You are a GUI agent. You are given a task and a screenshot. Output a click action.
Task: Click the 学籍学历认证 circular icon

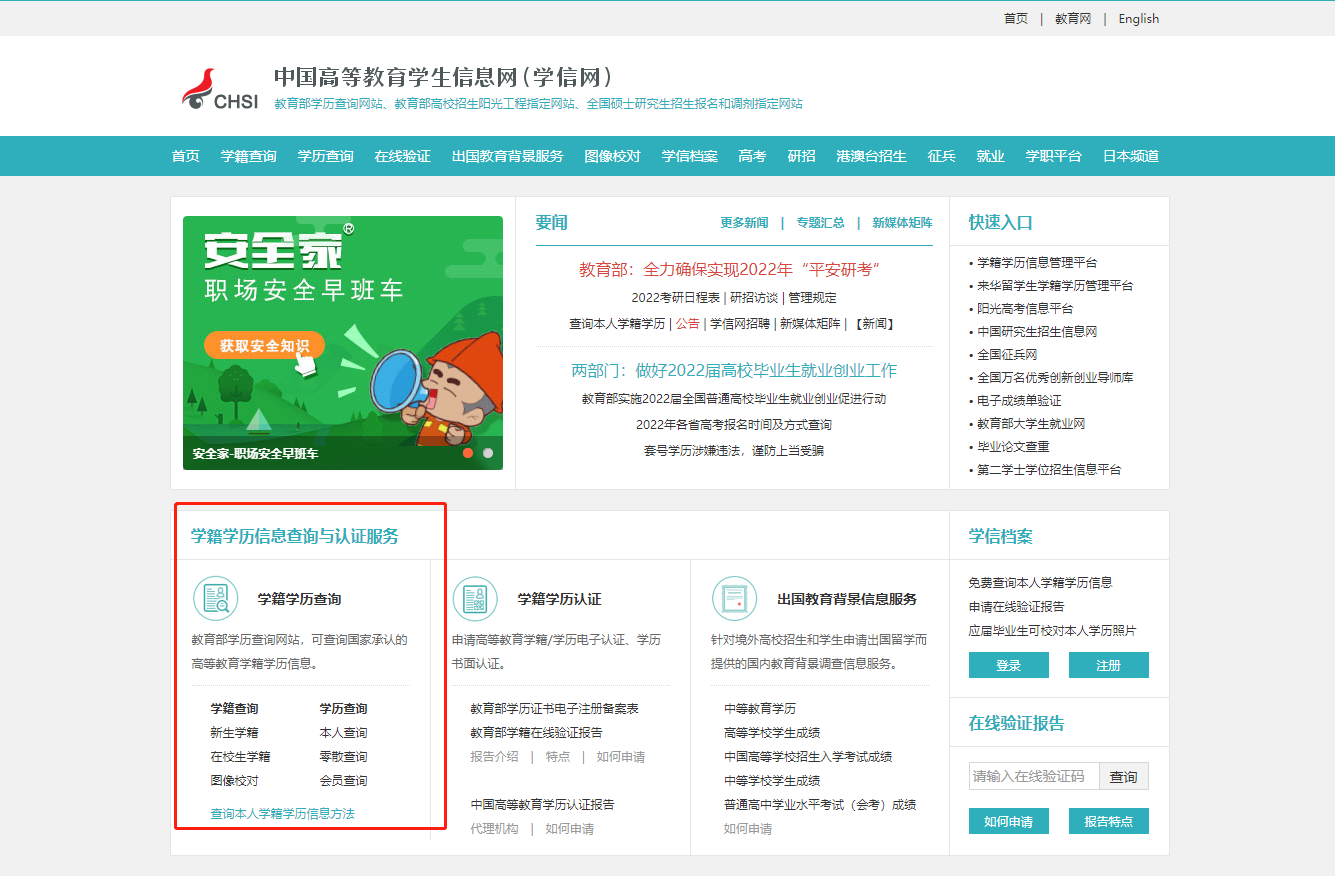[475, 598]
